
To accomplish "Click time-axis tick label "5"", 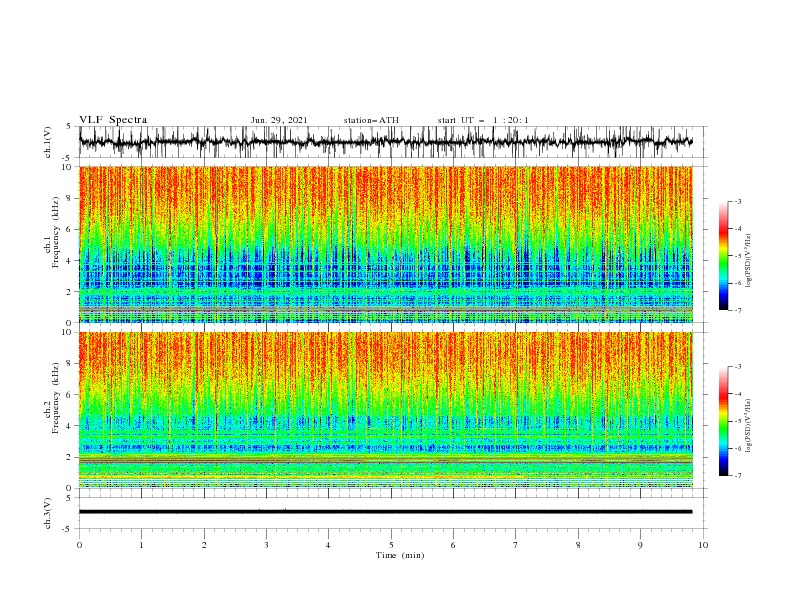I will point(391,545).
